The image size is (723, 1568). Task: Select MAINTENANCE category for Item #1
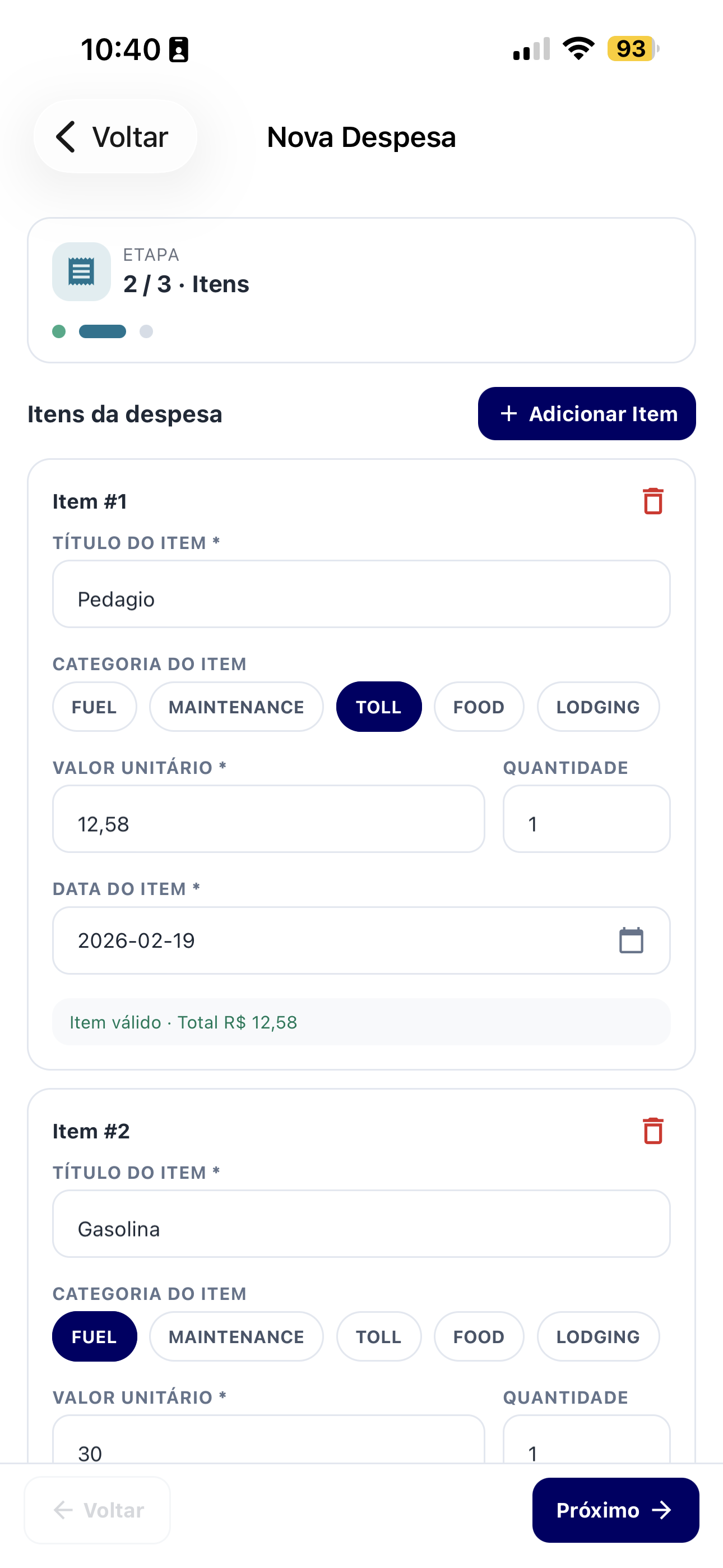coord(236,707)
